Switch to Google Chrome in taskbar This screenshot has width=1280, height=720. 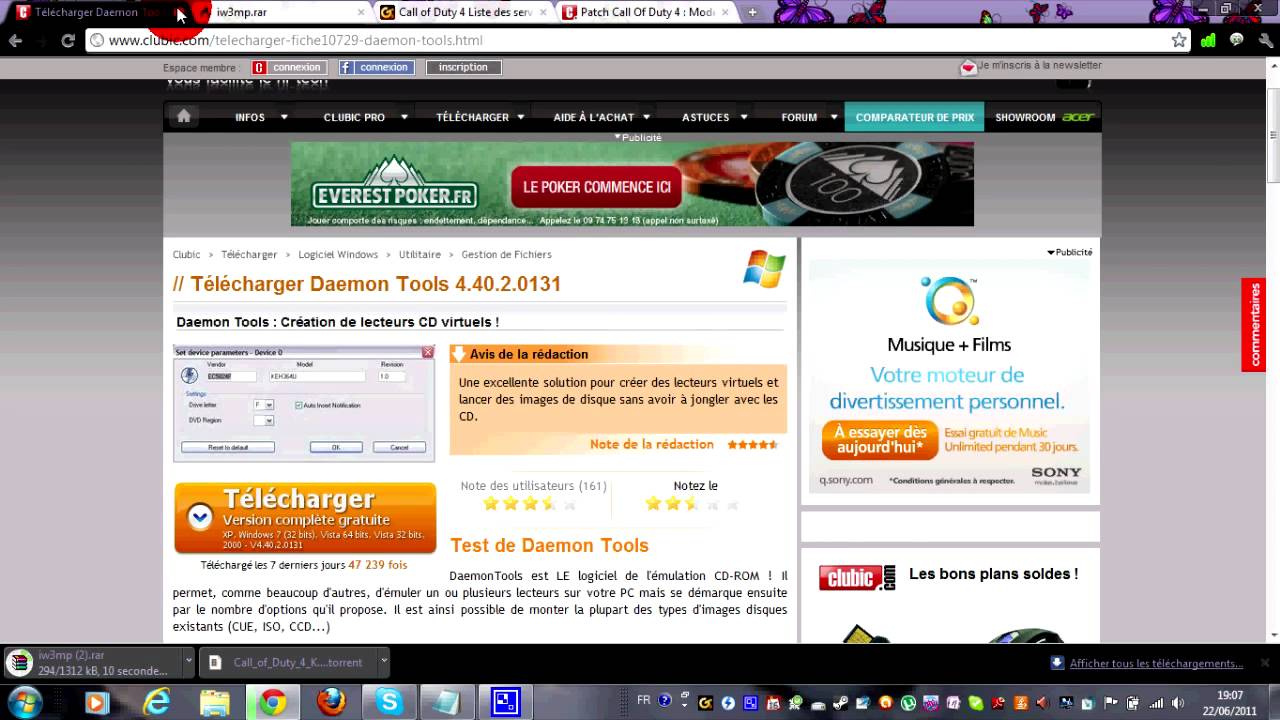[272, 703]
